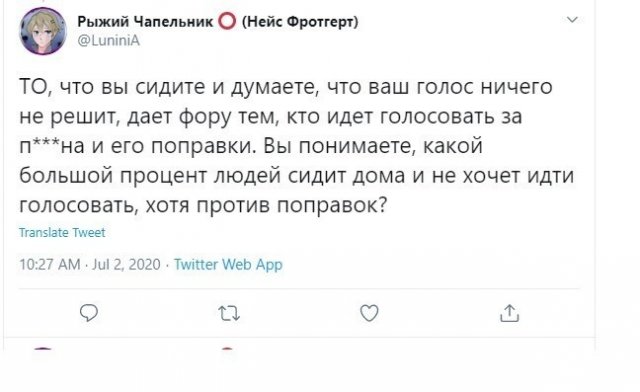
Task: Expand the tweet options chevron
Action: coord(573,20)
